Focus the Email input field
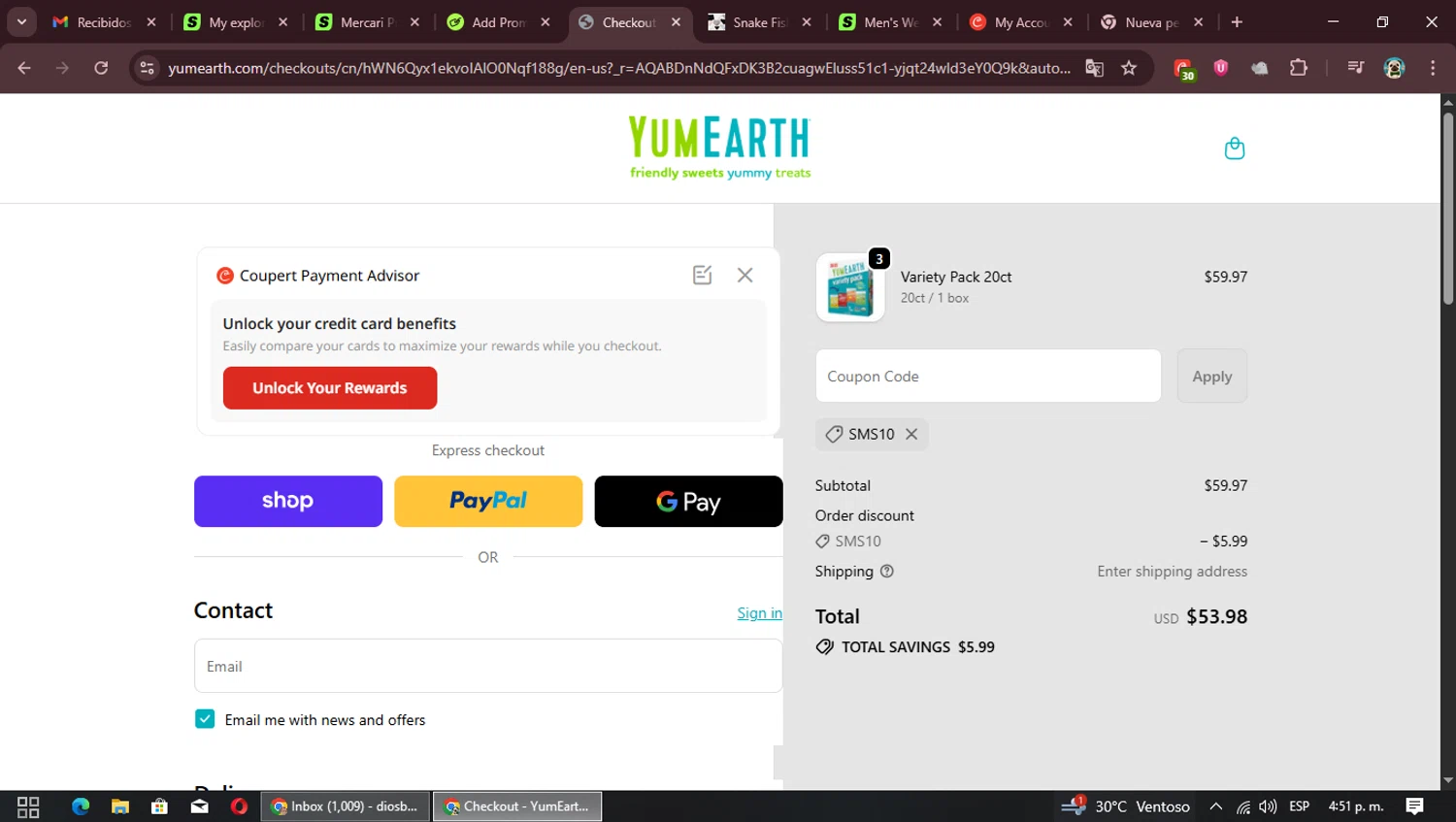 pos(488,666)
